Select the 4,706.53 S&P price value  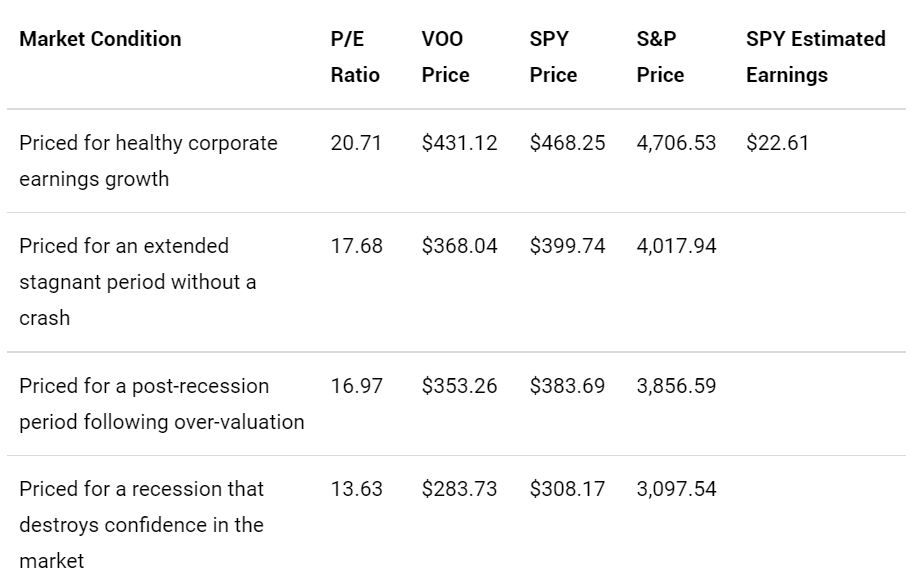tap(676, 143)
